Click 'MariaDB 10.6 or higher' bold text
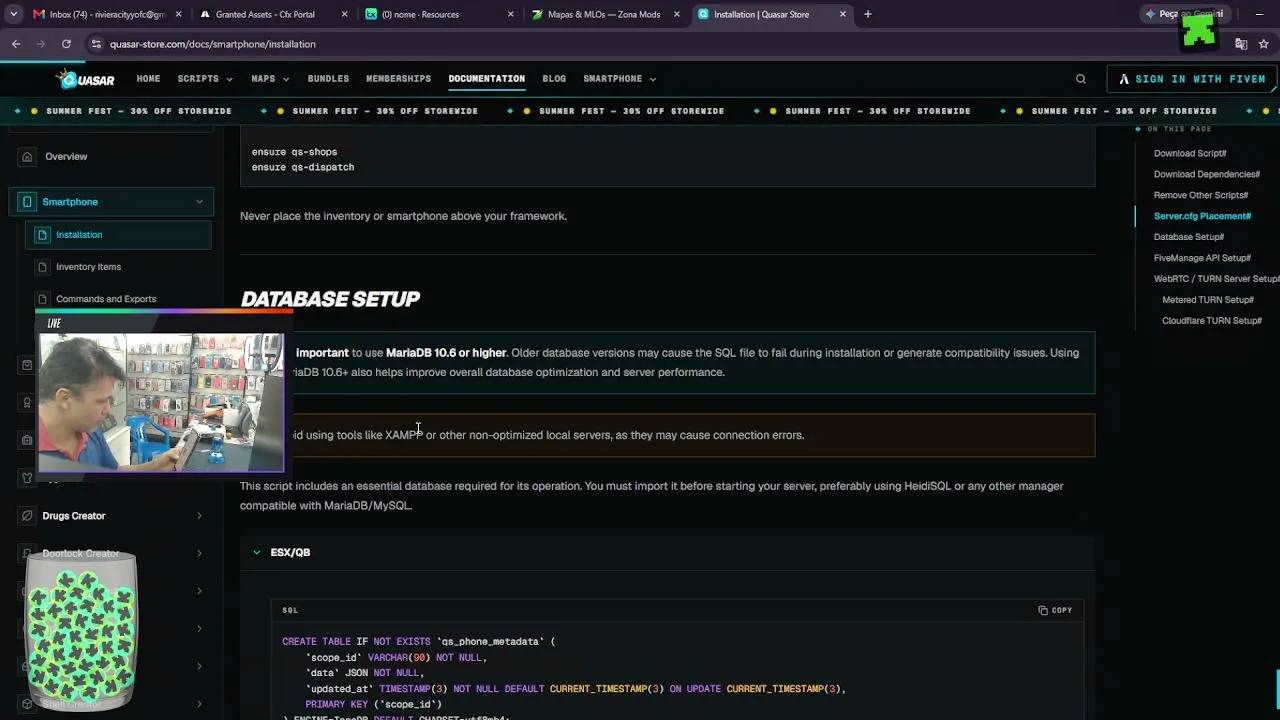The width and height of the screenshot is (1280, 720). click(x=446, y=353)
